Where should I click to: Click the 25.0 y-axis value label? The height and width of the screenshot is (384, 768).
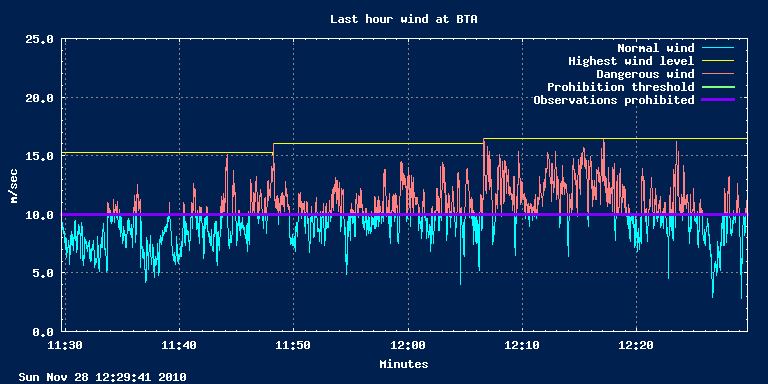[39, 39]
